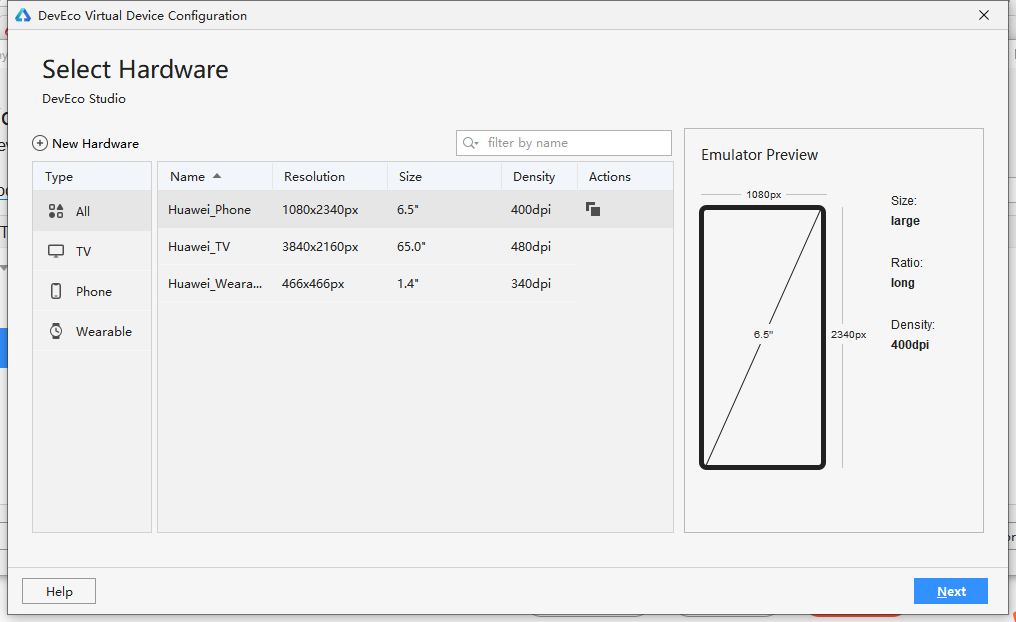Image resolution: width=1016 pixels, height=622 pixels.
Task: Click the New Hardware plus icon
Action: click(x=40, y=143)
